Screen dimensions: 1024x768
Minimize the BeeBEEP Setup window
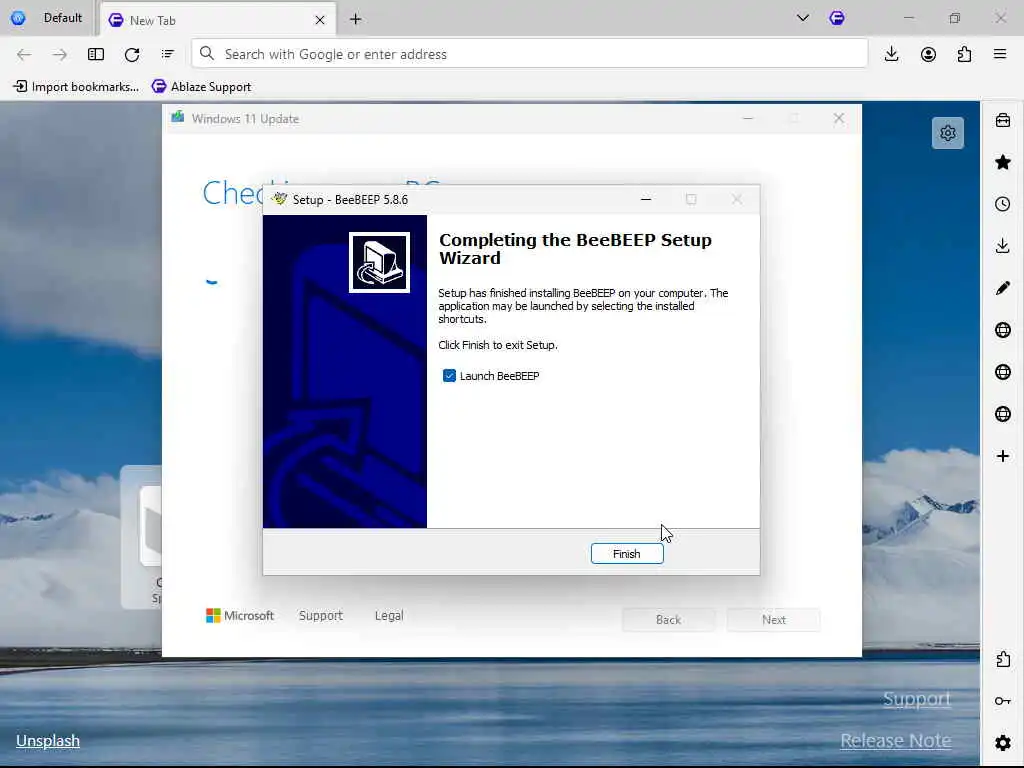(646, 199)
